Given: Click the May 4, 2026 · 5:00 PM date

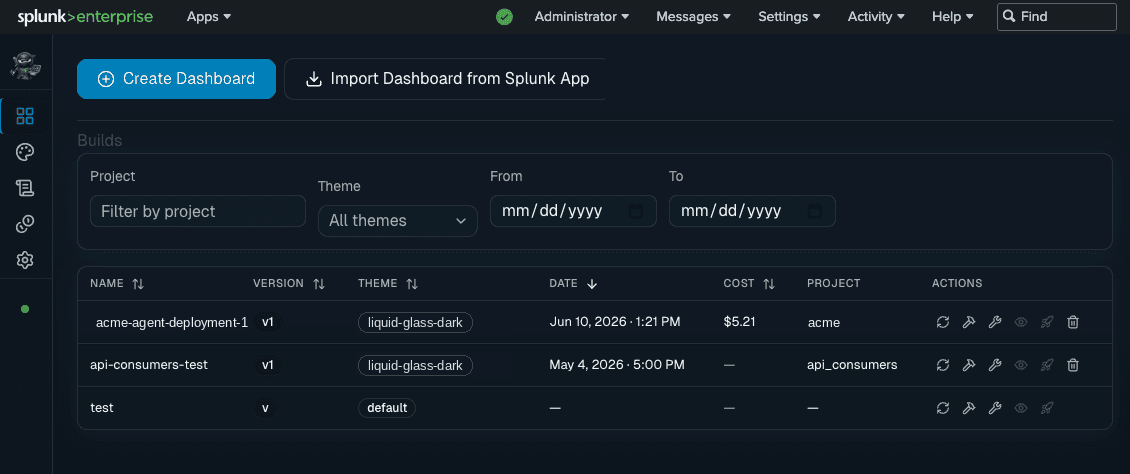Looking at the screenshot, I should pos(617,365).
